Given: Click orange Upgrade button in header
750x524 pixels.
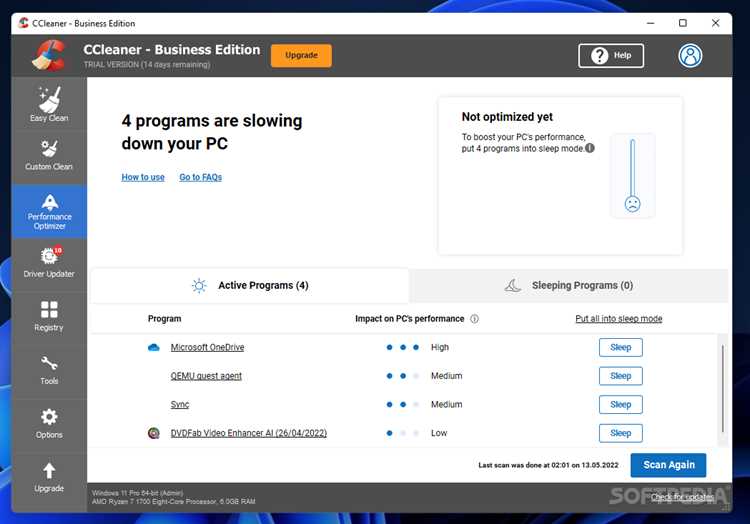Looking at the screenshot, I should tap(301, 55).
